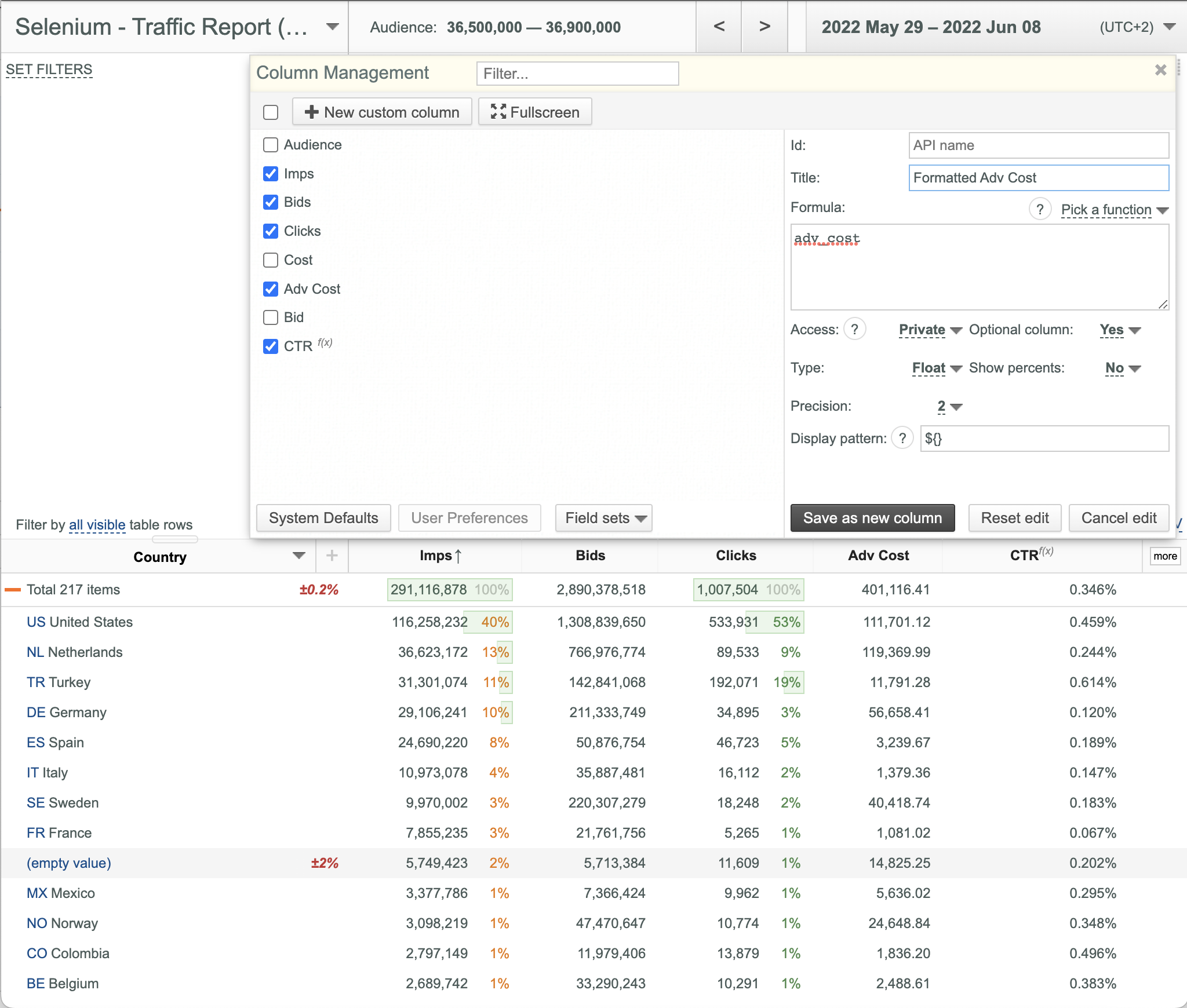Screen dimensions: 1187x1008
Task: Toggle the select-all columns checkbox
Action: point(271,112)
